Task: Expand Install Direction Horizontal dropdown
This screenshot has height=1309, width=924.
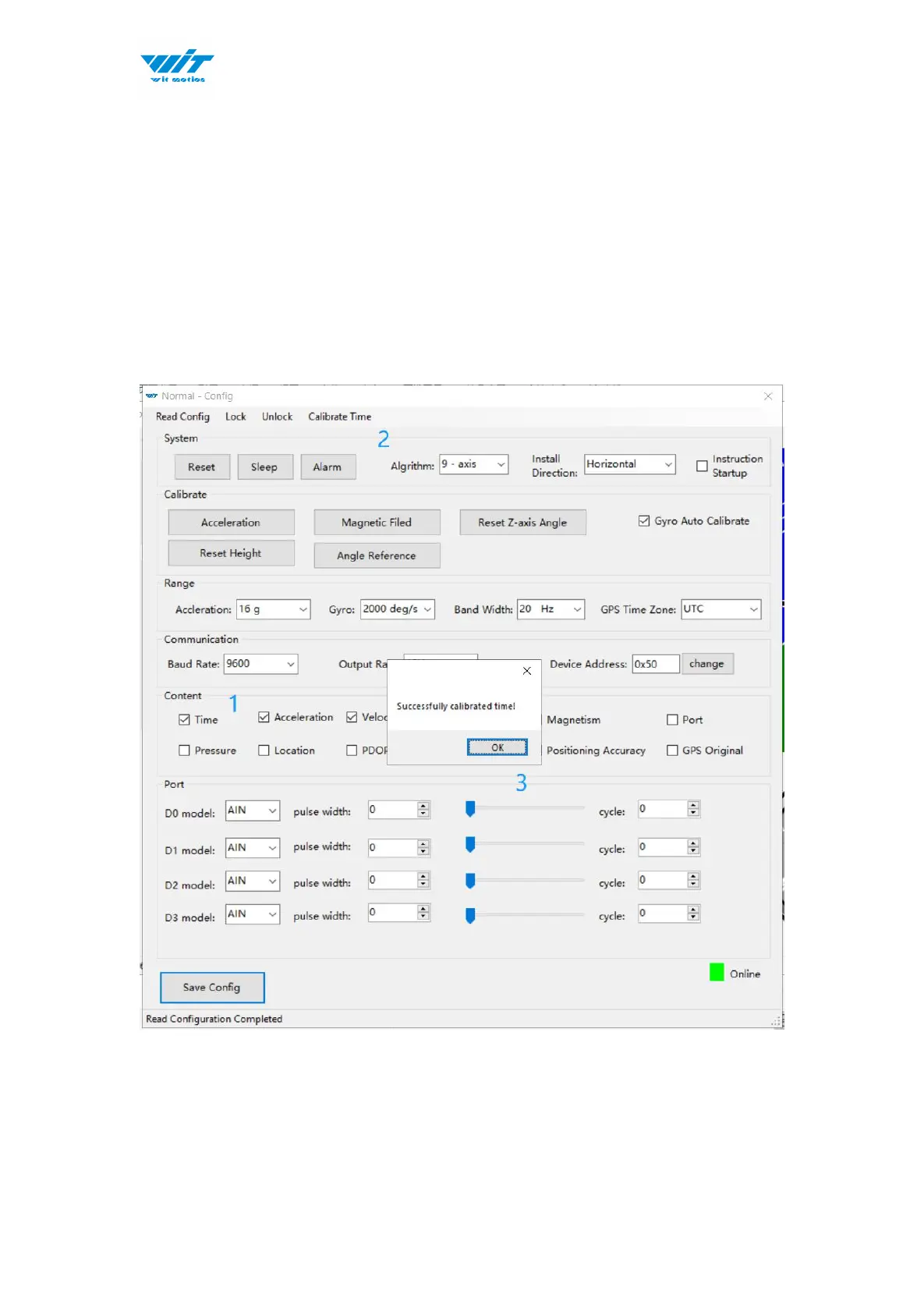Action: (629, 464)
